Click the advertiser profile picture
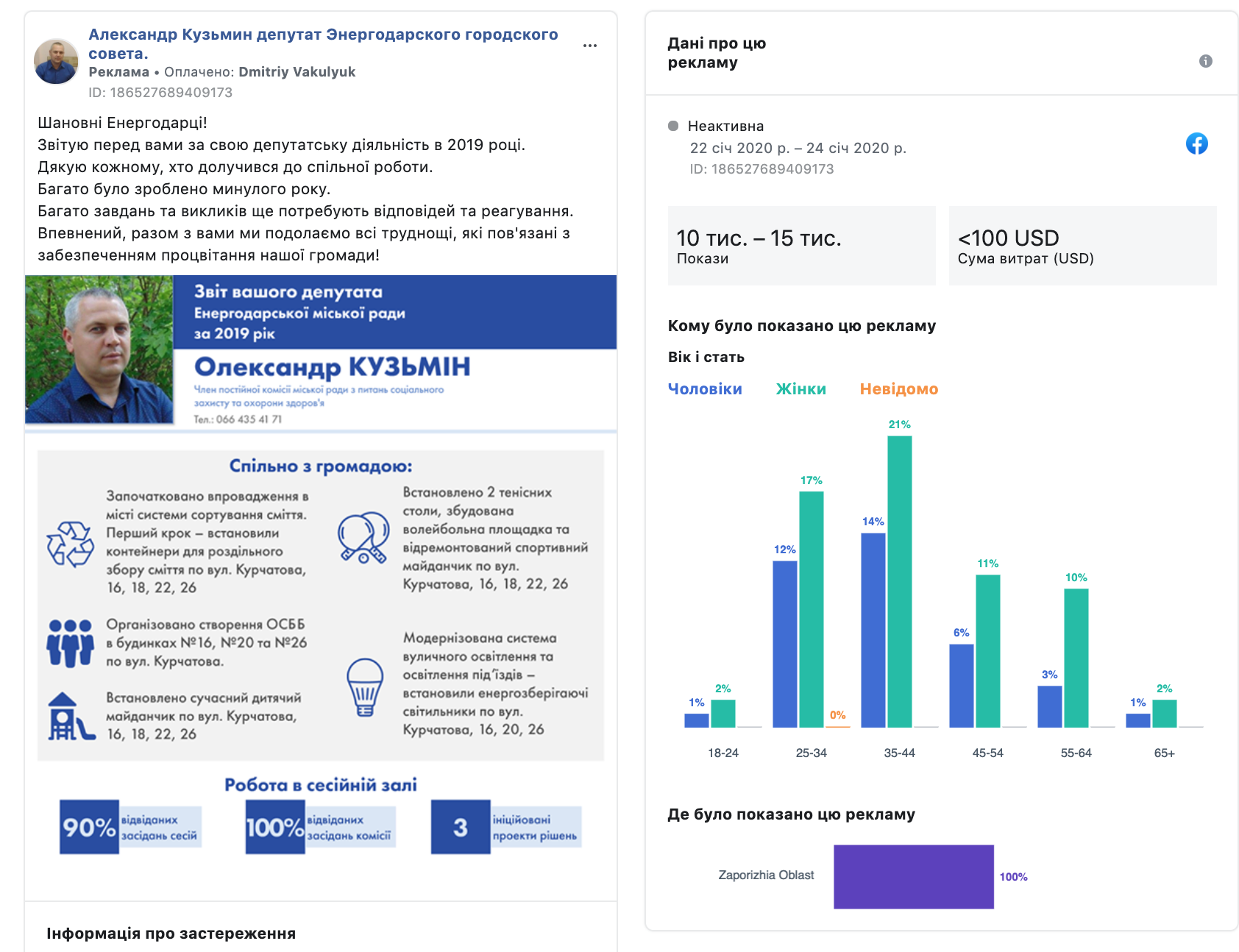The height and width of the screenshot is (952, 1239). tap(56, 62)
